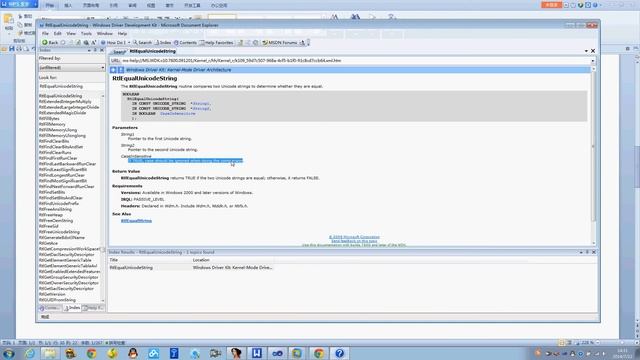This screenshot has width=640, height=360.
Task: Open the File menu
Action: tap(45, 33)
